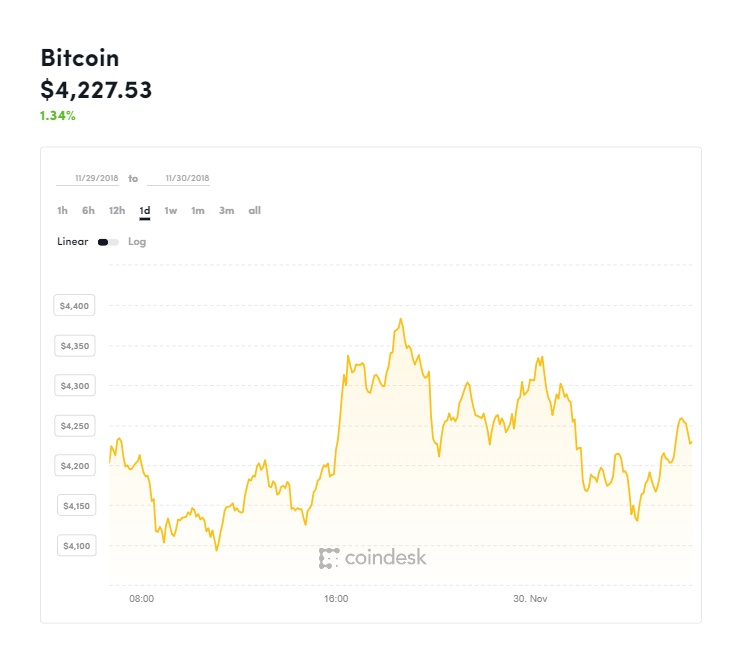742x664 pixels.
Task: View the all-time price range
Action: (255, 211)
